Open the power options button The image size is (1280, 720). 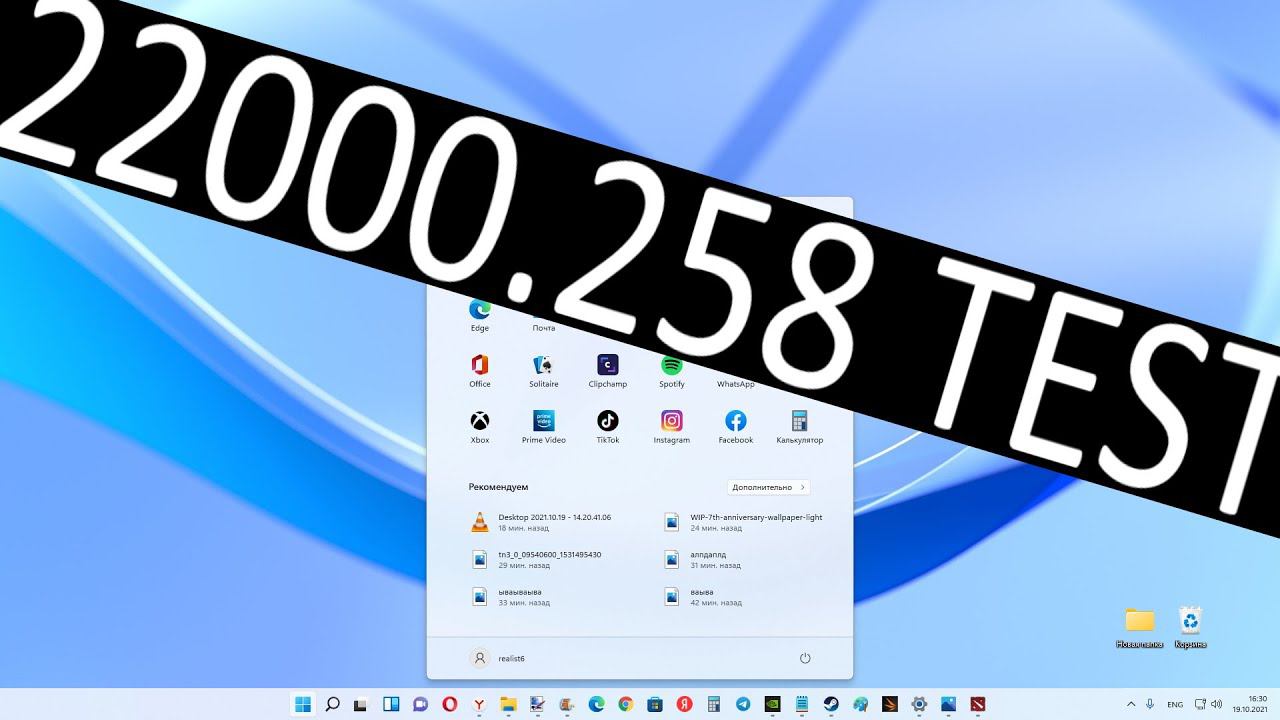point(805,658)
